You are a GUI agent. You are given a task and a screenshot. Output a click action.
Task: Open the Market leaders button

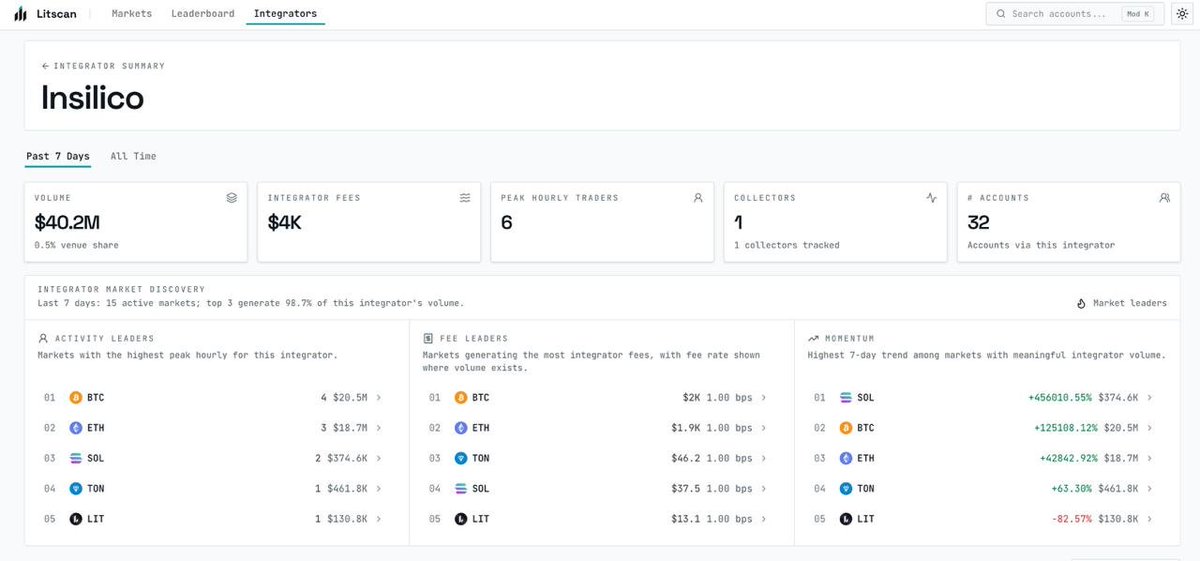click(1121, 303)
